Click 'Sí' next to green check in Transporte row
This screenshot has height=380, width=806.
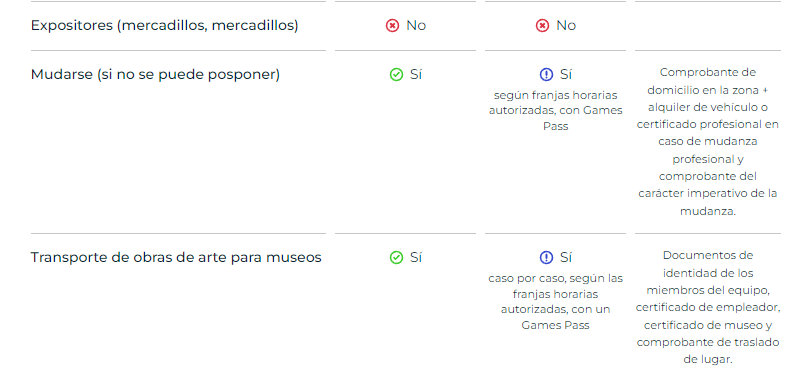point(416,258)
